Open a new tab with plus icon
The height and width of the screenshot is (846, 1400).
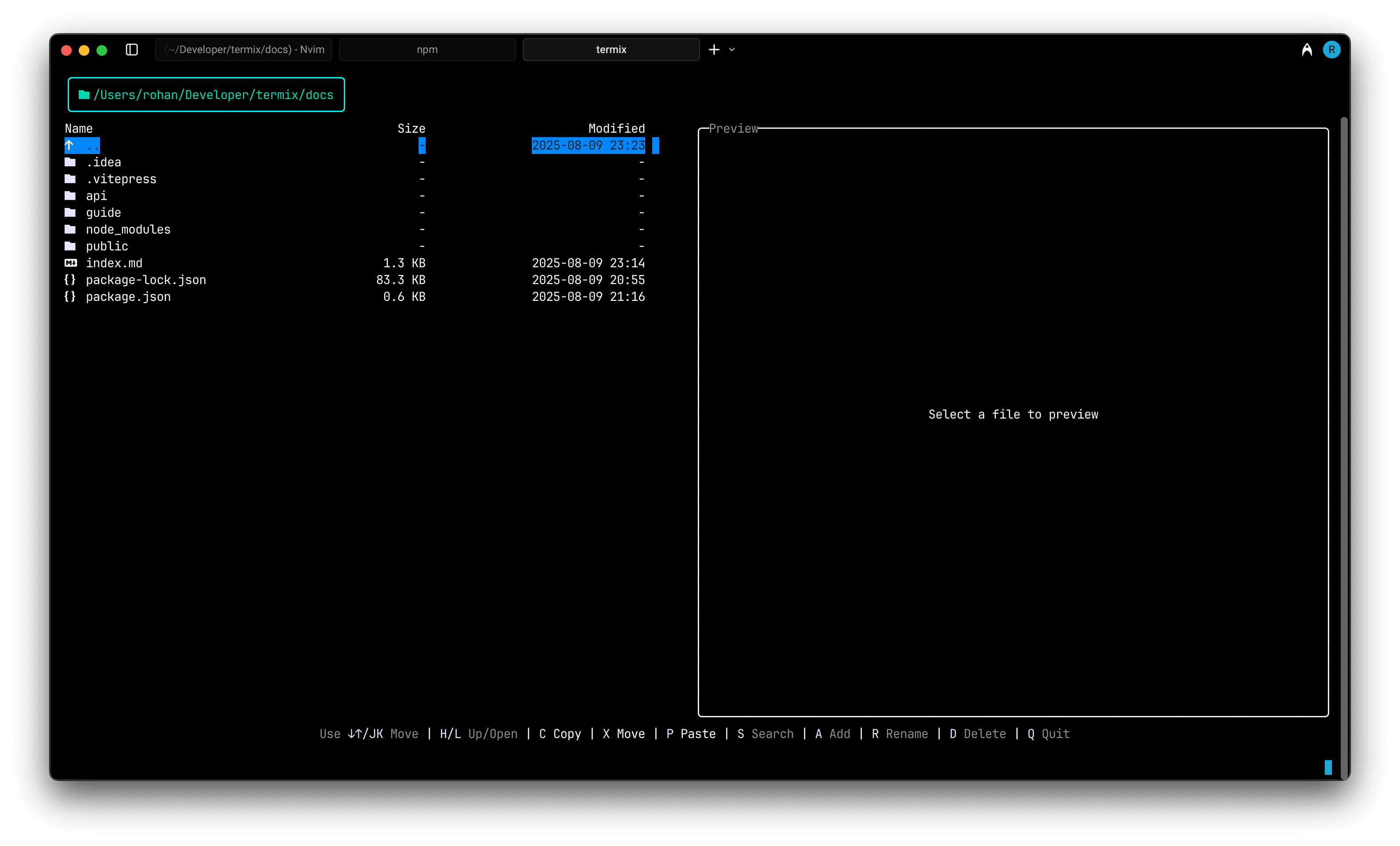click(x=714, y=50)
